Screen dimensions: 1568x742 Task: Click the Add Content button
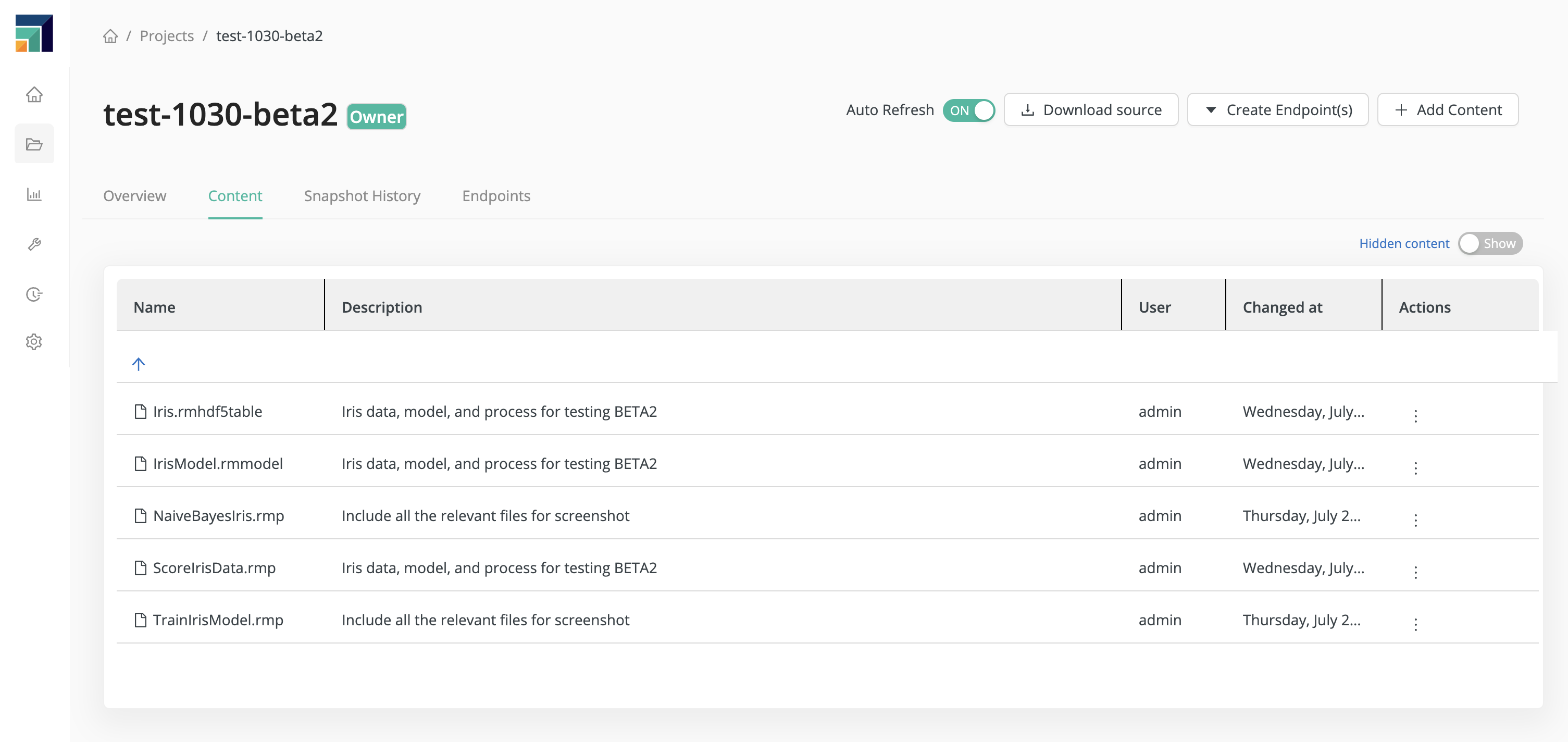(x=1448, y=110)
